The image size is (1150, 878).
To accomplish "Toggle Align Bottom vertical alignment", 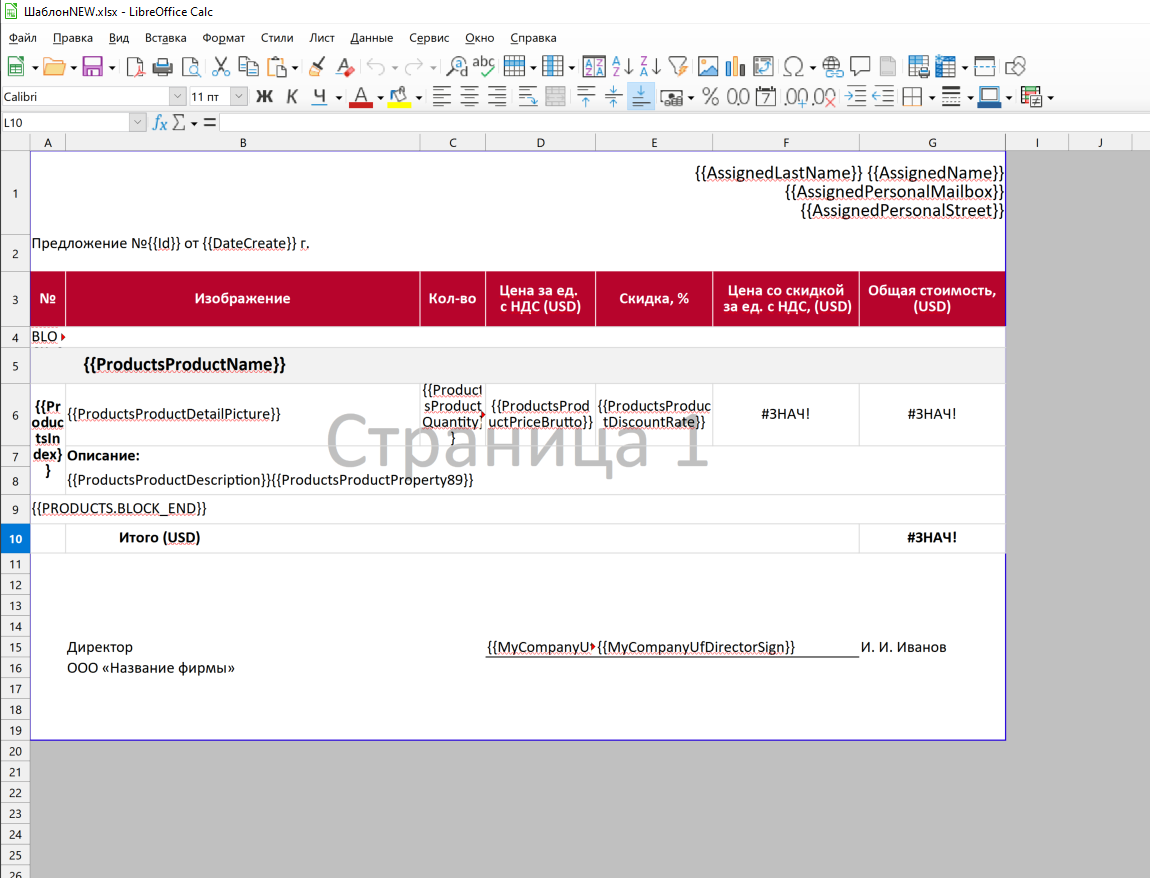I will click(x=641, y=97).
